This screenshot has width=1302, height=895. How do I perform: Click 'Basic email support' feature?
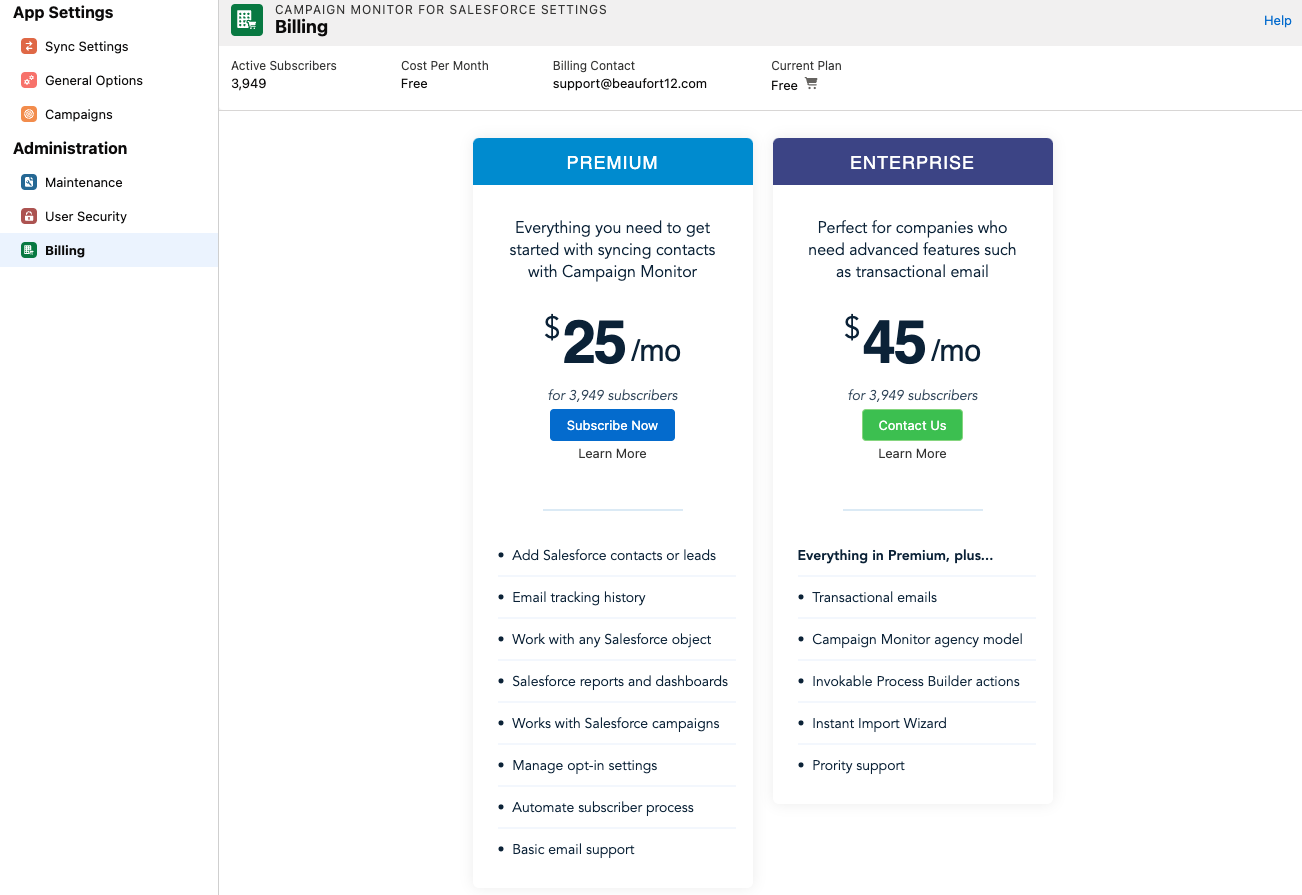[574, 849]
